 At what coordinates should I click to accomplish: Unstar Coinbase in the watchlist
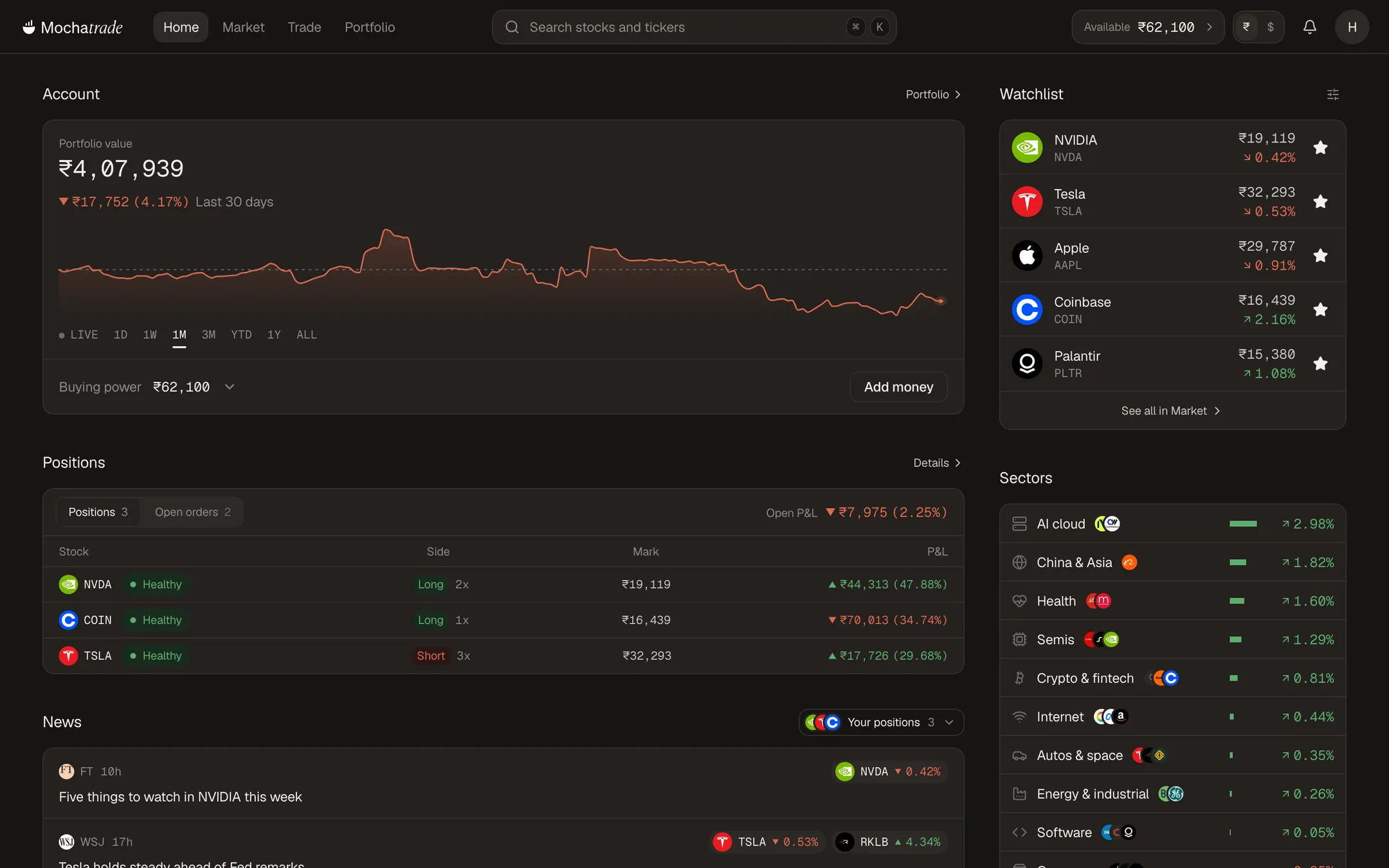(1320, 310)
